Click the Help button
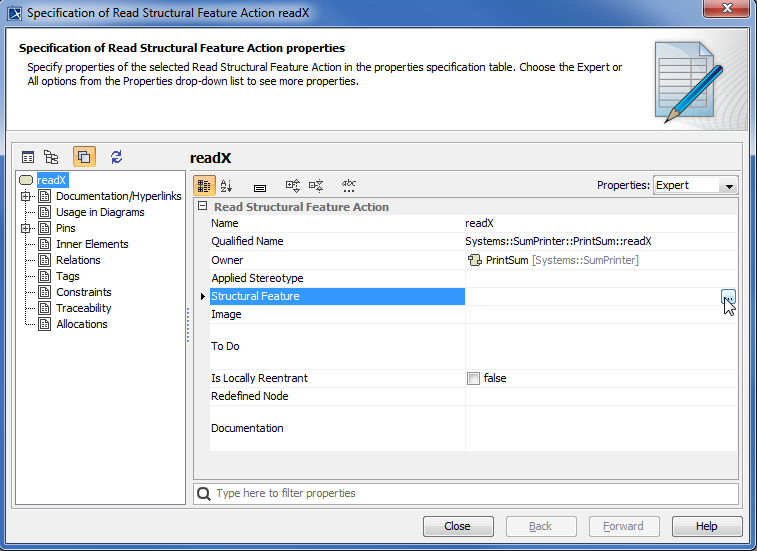 [707, 526]
